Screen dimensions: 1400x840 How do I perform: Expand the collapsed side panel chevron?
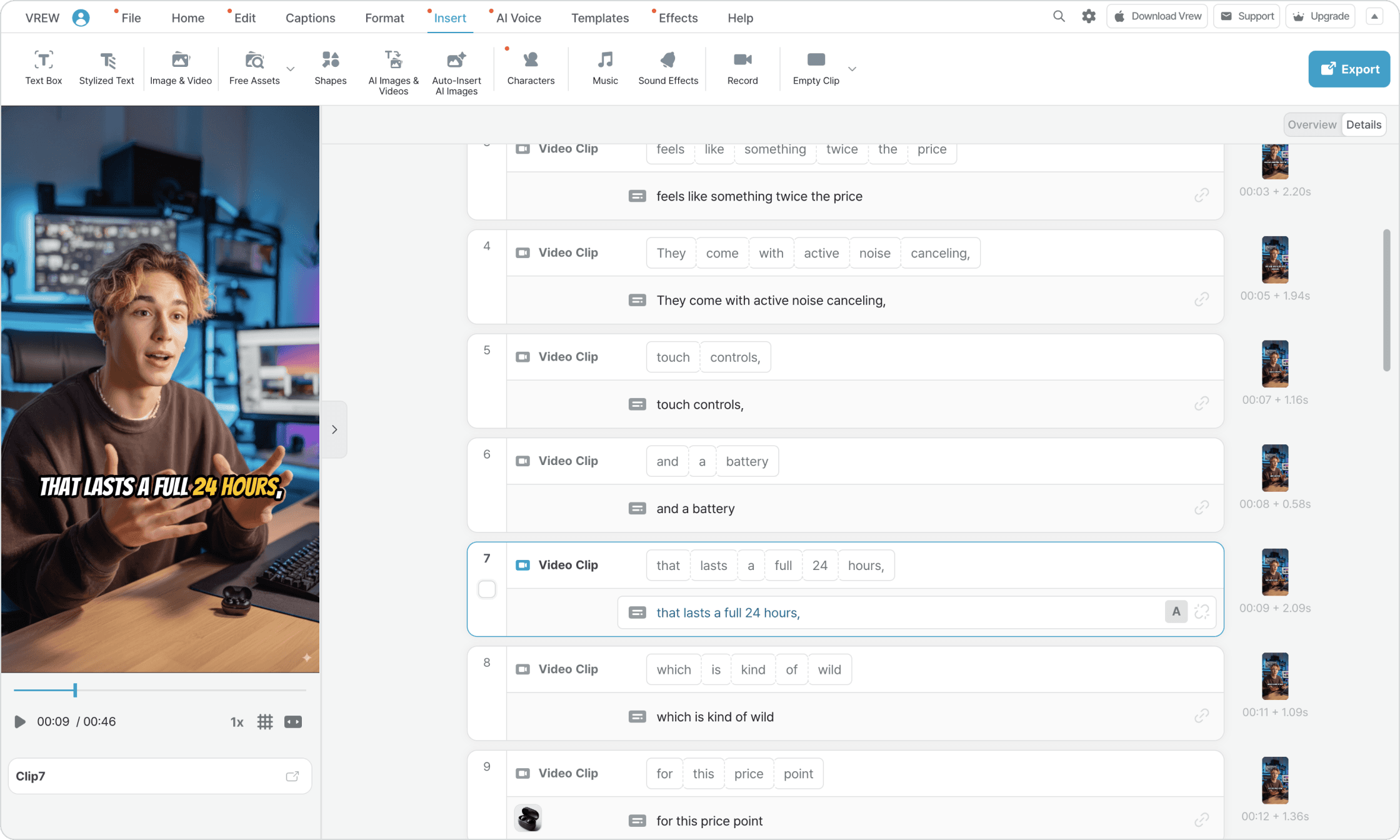(334, 429)
